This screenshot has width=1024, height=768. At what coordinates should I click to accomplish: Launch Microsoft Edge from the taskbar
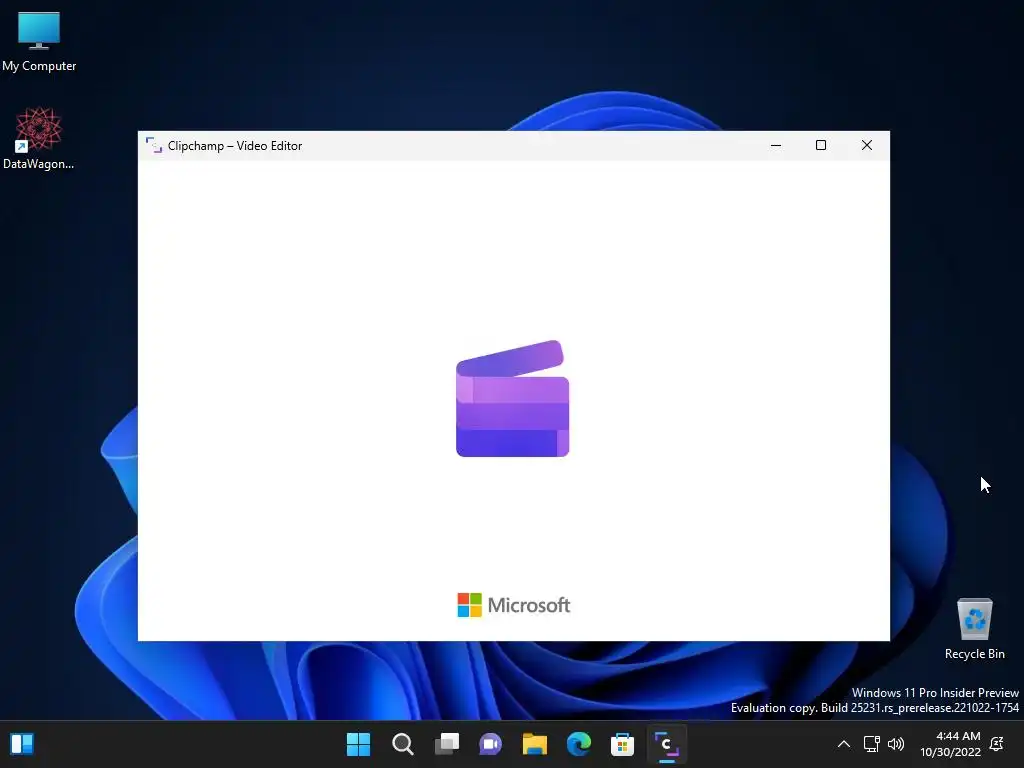pos(579,744)
